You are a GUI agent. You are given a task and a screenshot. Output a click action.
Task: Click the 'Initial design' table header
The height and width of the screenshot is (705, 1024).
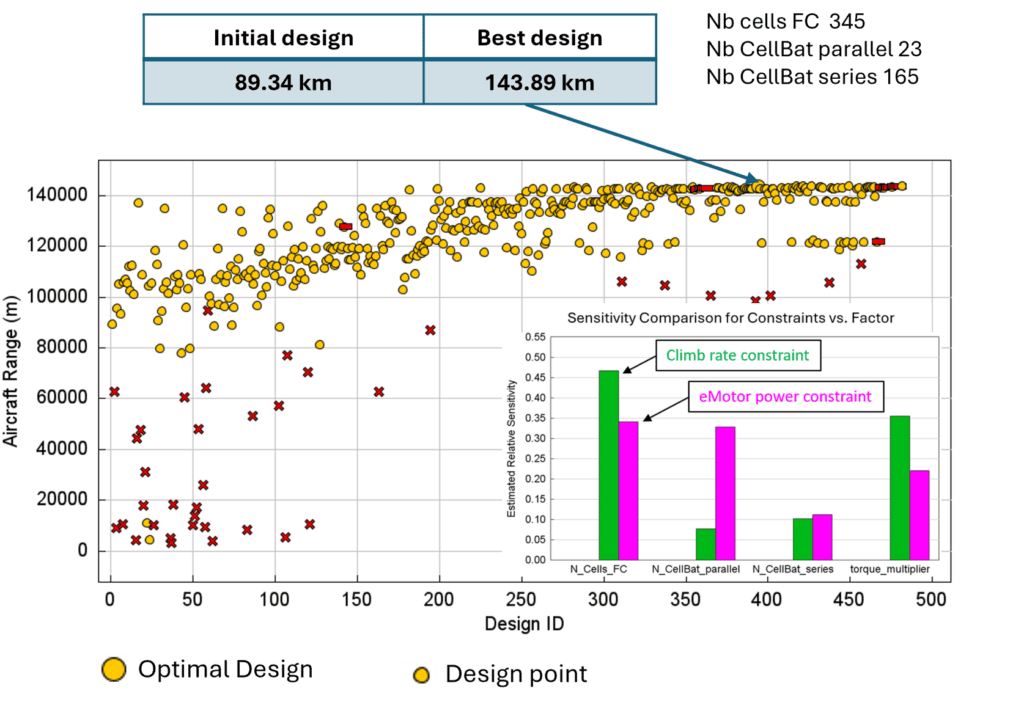(283, 38)
